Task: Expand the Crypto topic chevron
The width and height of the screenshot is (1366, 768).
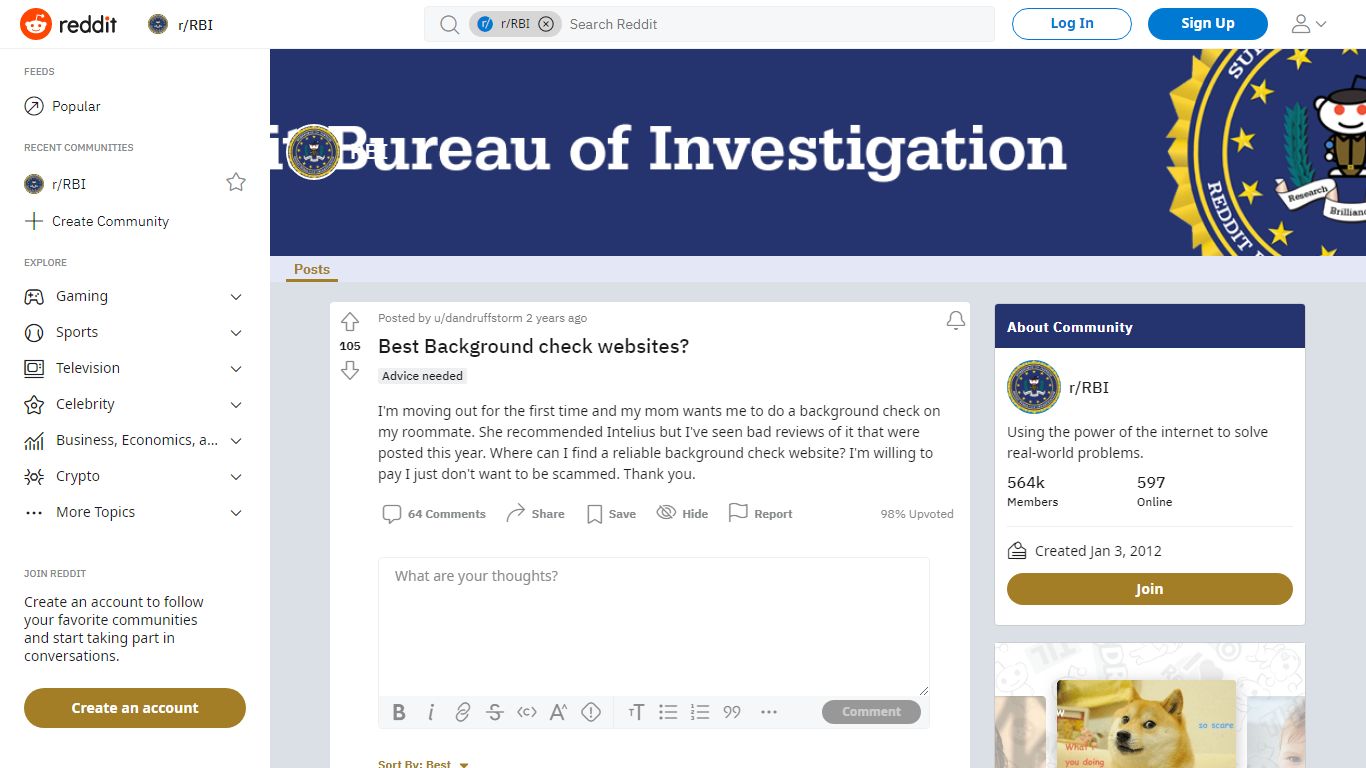Action: tap(236, 477)
